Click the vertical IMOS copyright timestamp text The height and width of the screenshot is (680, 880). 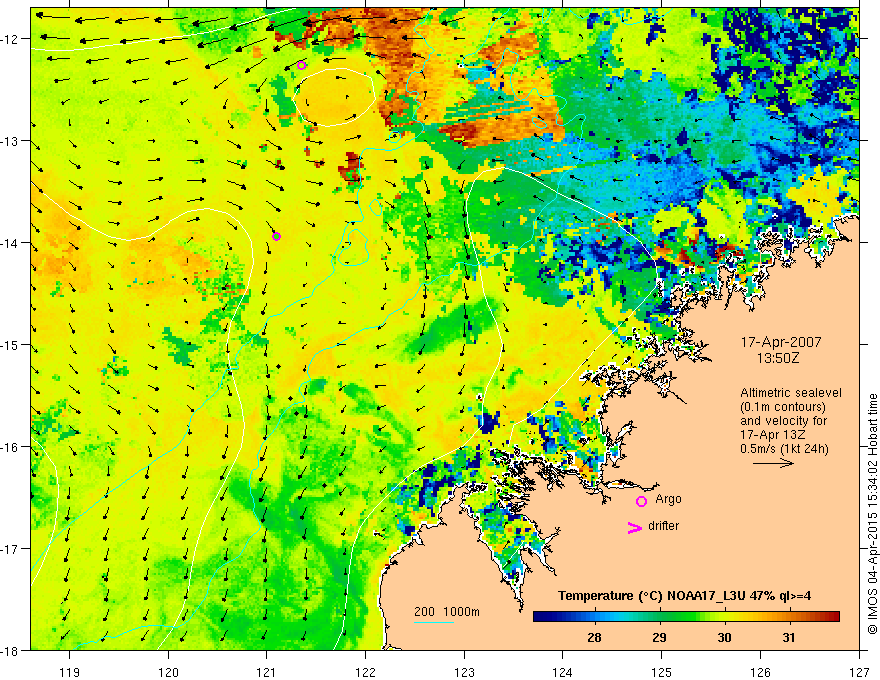click(872, 514)
